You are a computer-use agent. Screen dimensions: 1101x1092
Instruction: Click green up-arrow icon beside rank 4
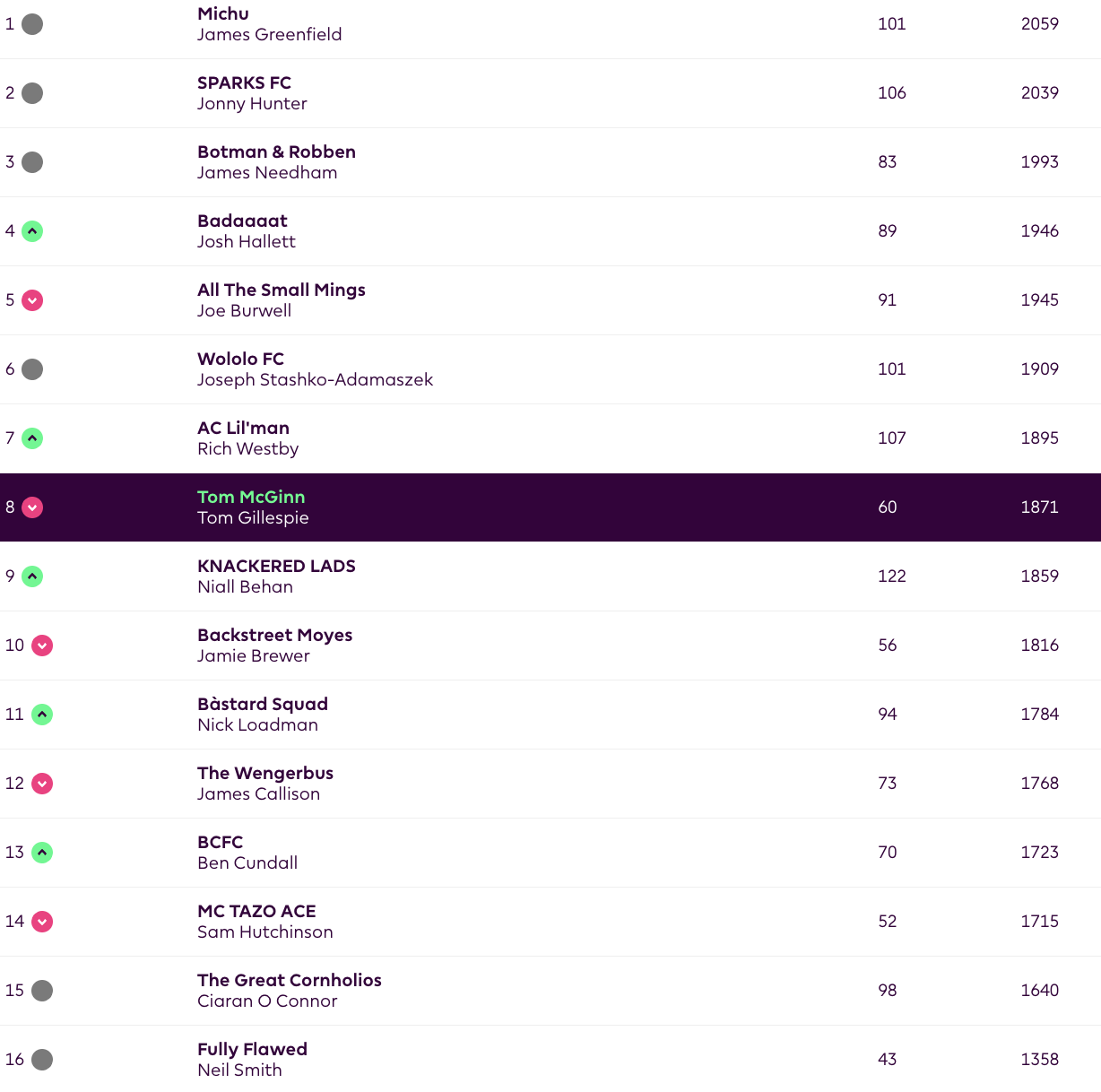pos(32,231)
